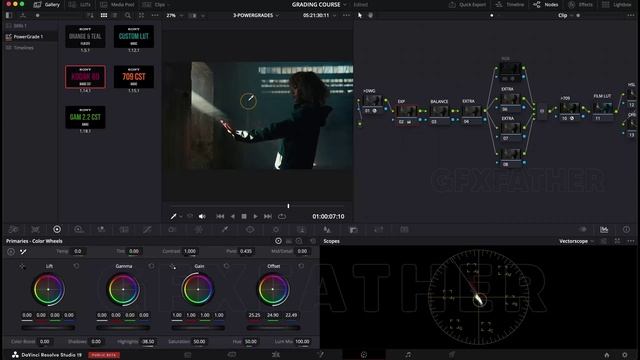Mute the viewer audio speaker
This screenshot has height=360, width=640.
(x=202, y=216)
